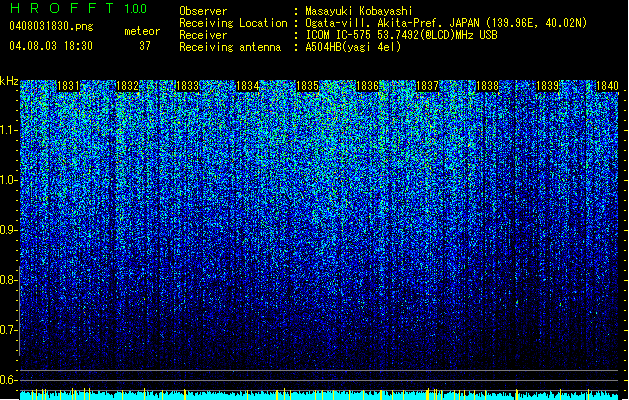629x400 pixels.
Task: Click the 1.1 kHz axis label
Action: point(9,130)
